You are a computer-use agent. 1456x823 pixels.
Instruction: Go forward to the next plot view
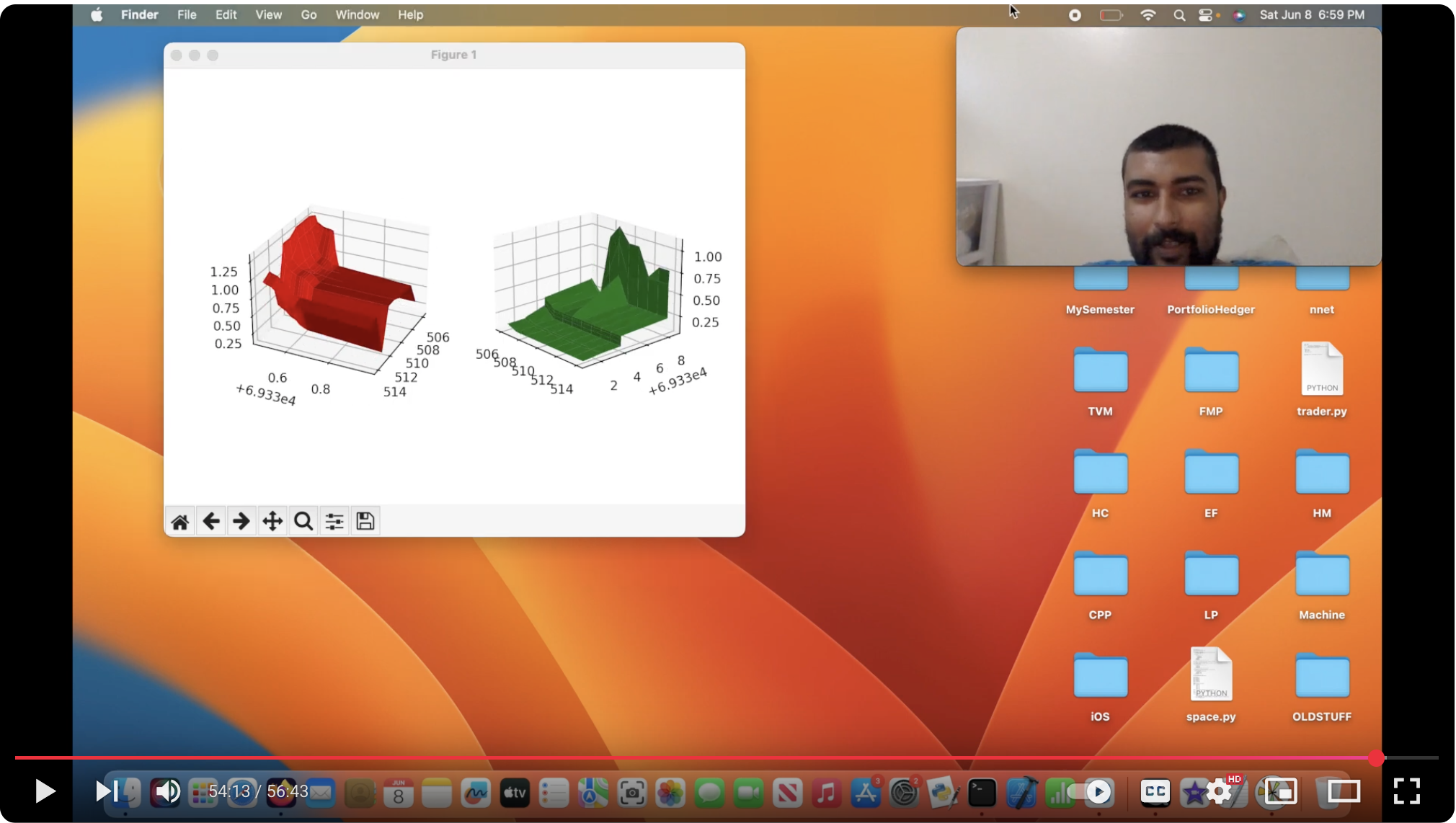[241, 521]
